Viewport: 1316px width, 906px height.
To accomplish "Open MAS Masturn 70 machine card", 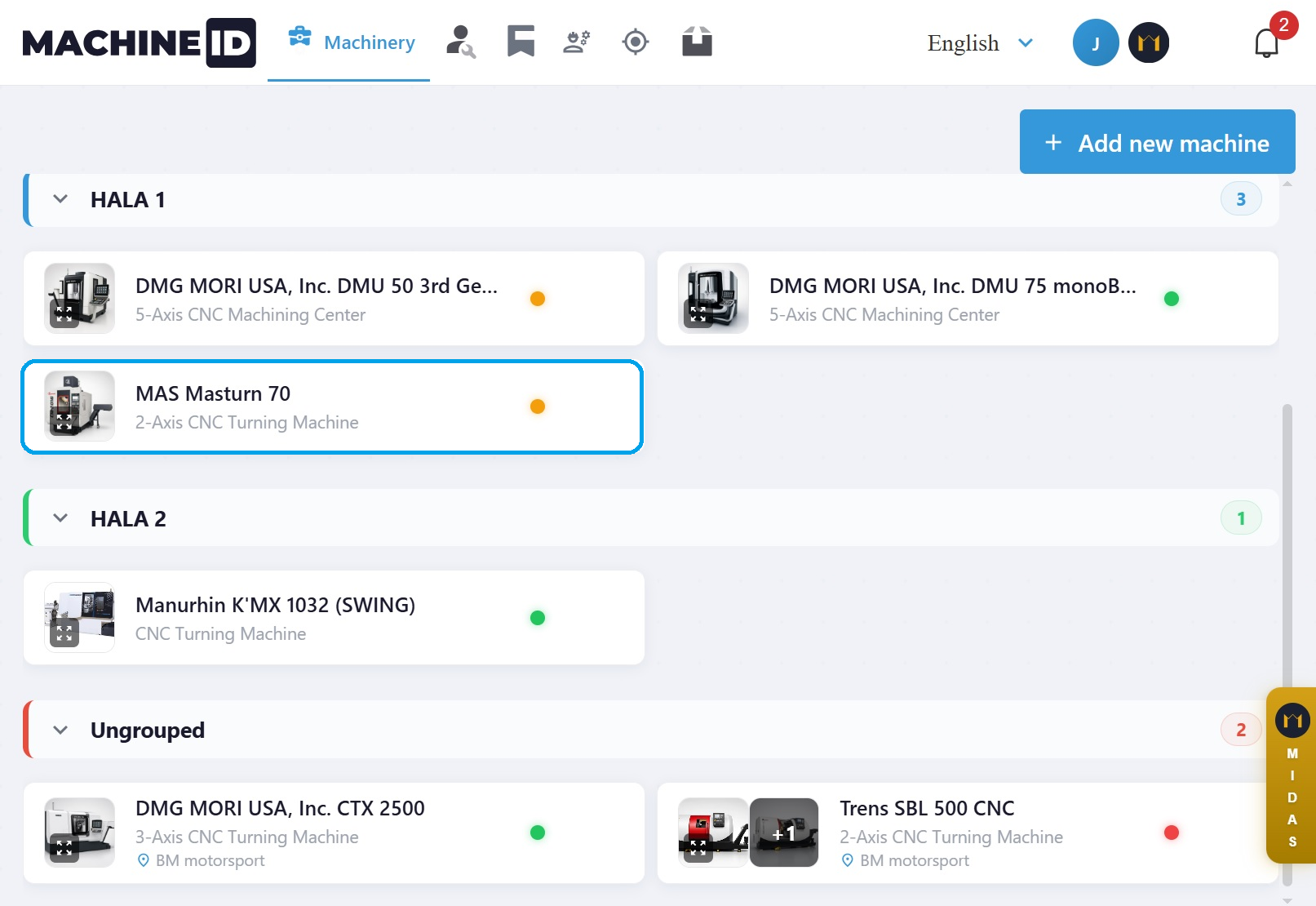I will (332, 406).
